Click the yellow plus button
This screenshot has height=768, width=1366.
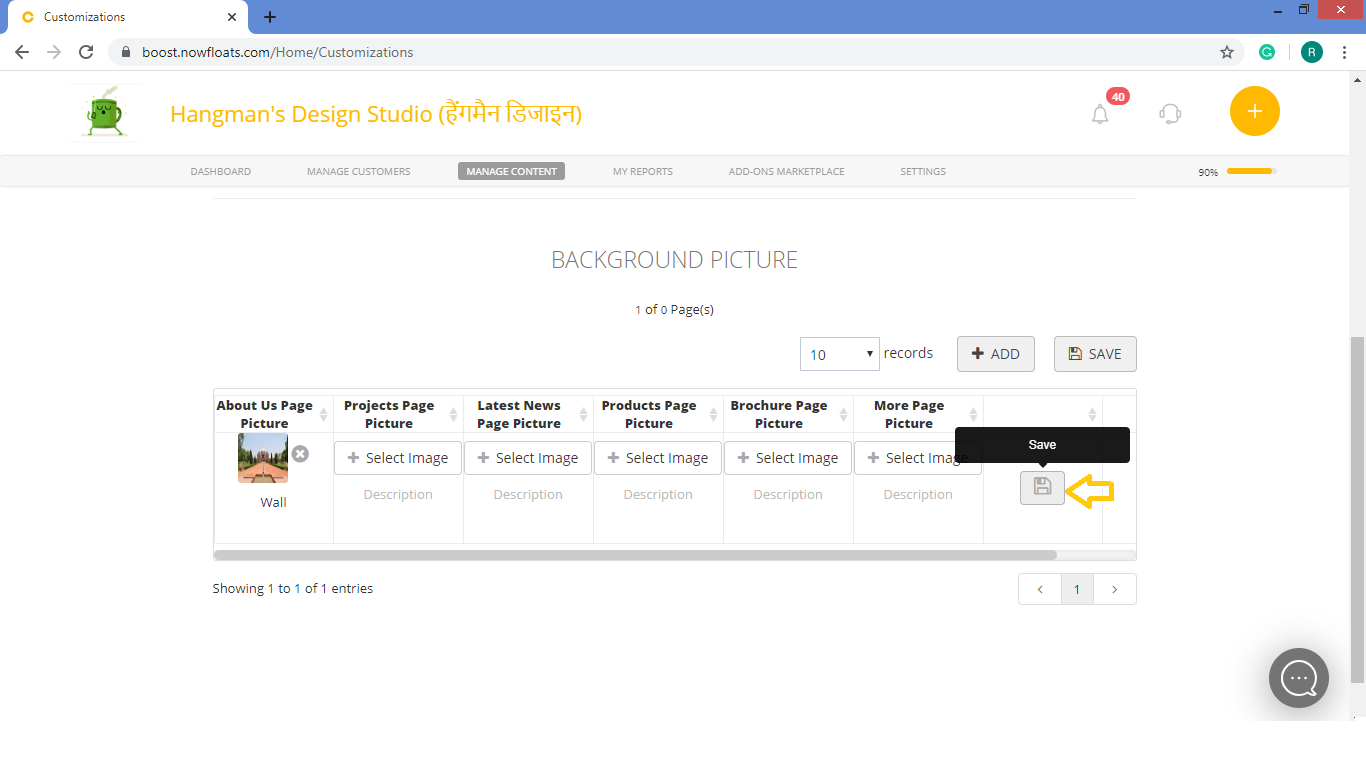1254,111
